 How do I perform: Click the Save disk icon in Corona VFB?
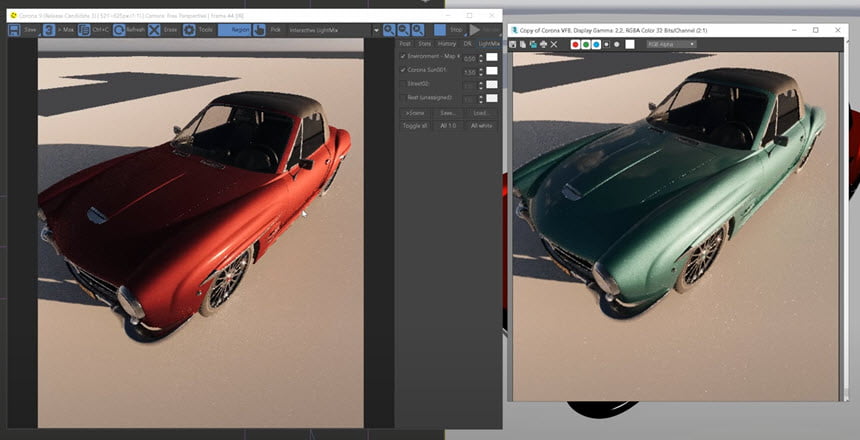[14, 30]
